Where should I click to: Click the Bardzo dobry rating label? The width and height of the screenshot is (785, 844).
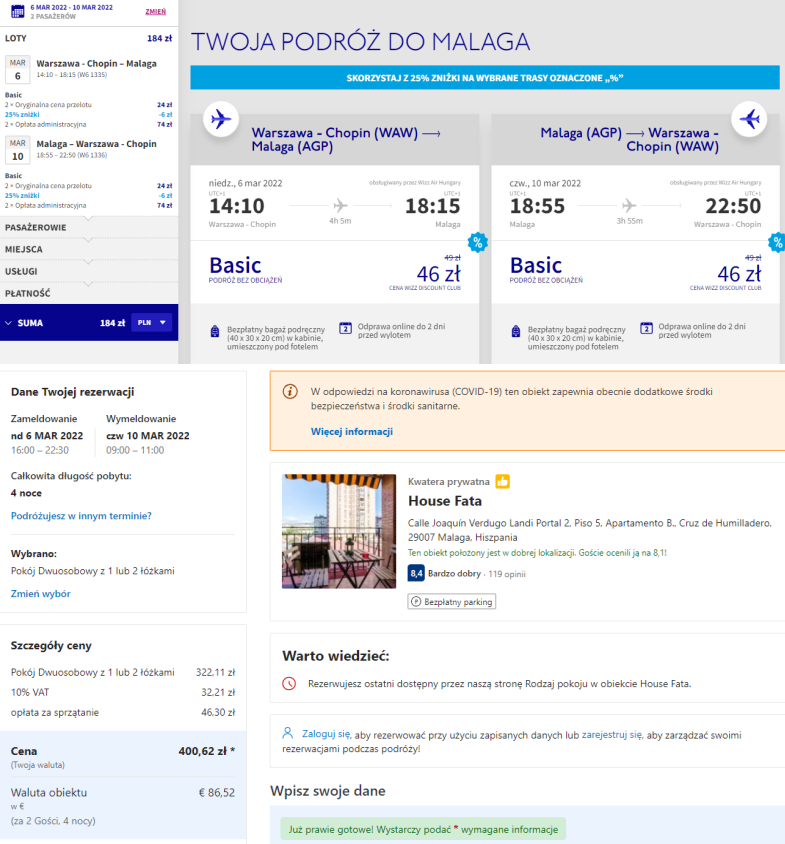pyautogui.click(x=454, y=574)
